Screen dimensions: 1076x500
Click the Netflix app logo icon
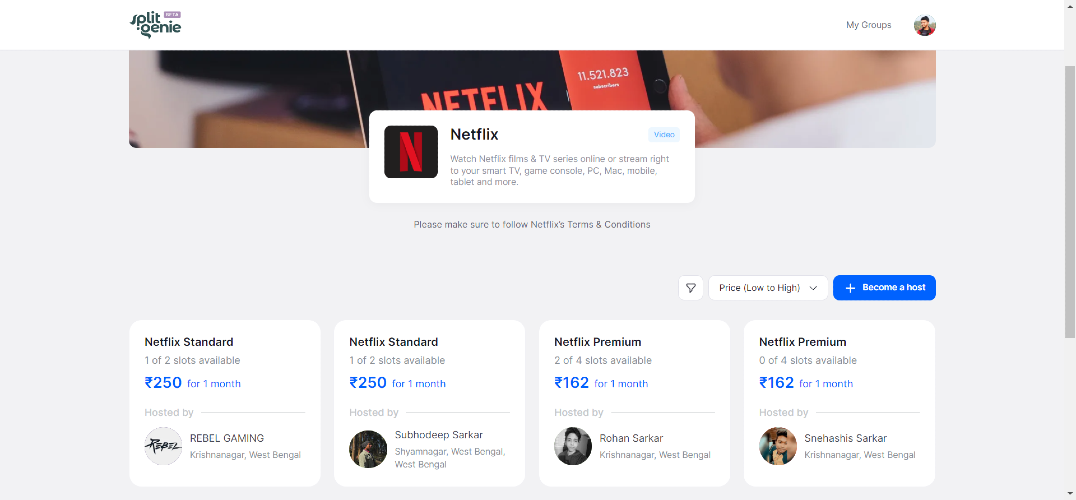coord(411,152)
